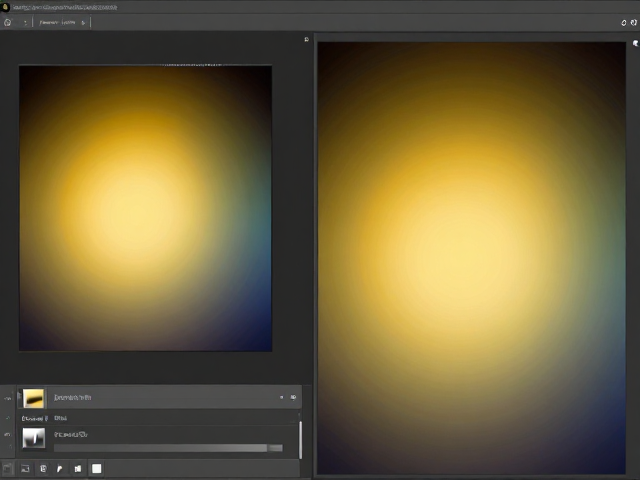Click the icon at the right preview panel's top-right corner

click(635, 43)
